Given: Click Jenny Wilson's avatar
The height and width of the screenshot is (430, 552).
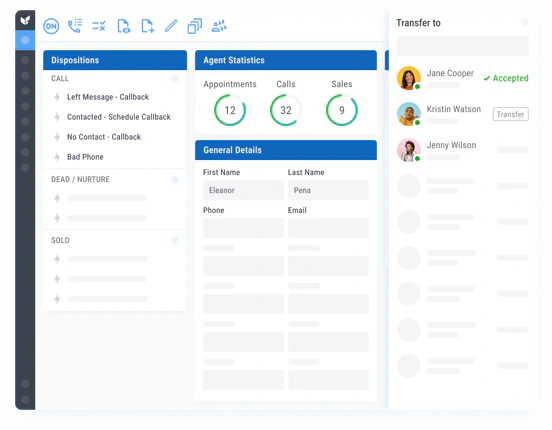Looking at the screenshot, I should [409, 150].
